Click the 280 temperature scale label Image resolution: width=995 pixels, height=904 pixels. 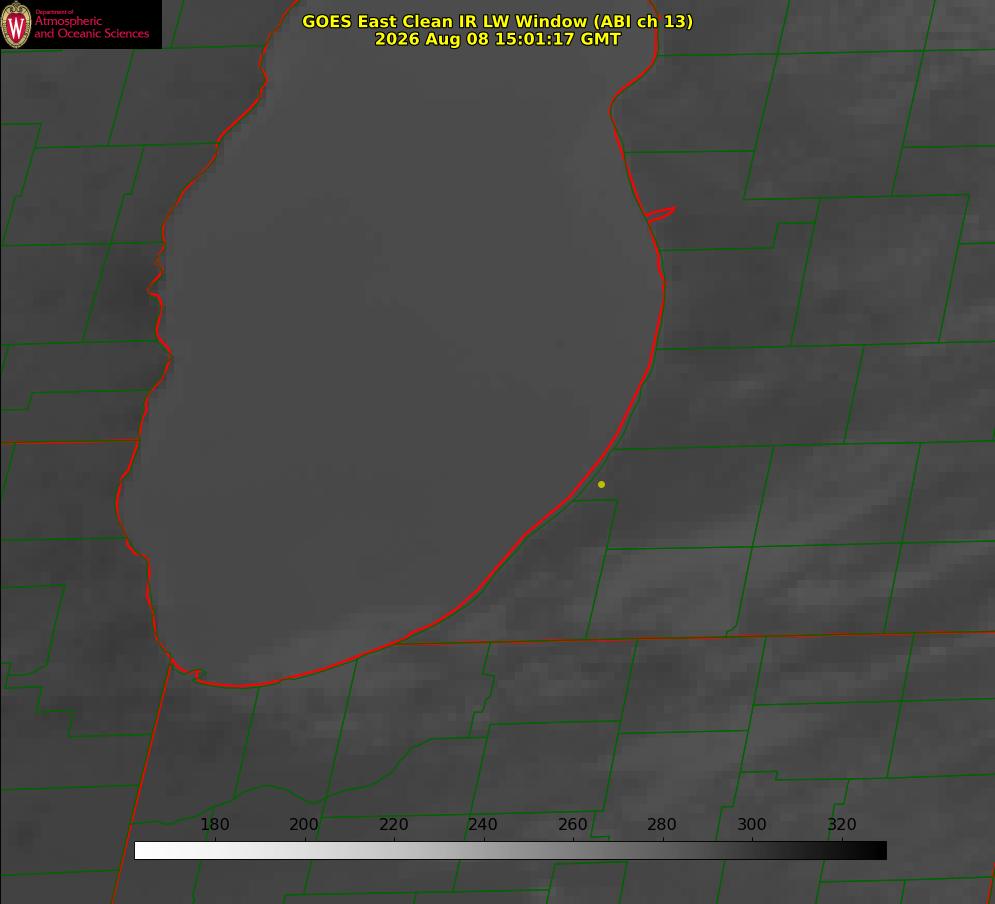pos(662,824)
